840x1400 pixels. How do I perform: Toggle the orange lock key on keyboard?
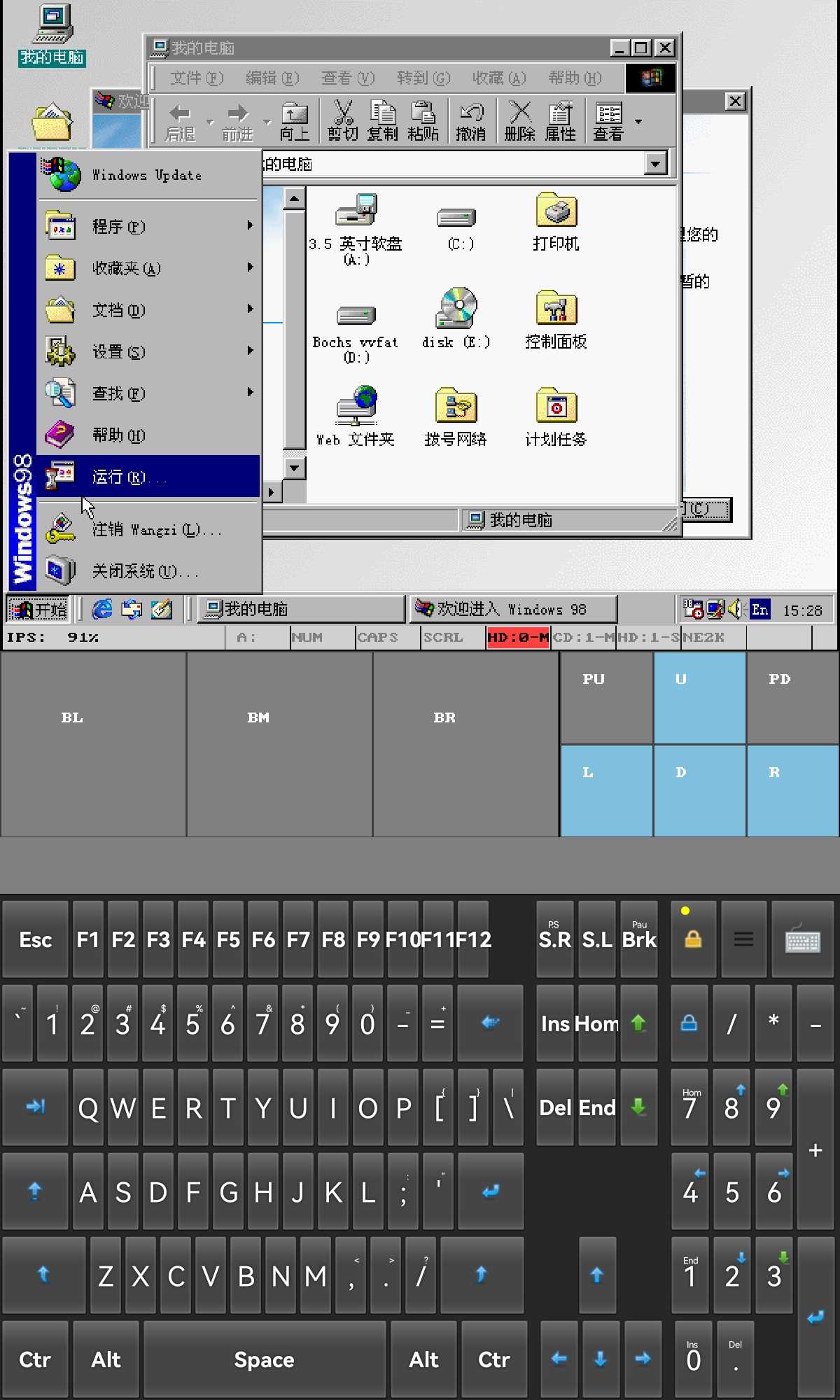click(x=693, y=939)
